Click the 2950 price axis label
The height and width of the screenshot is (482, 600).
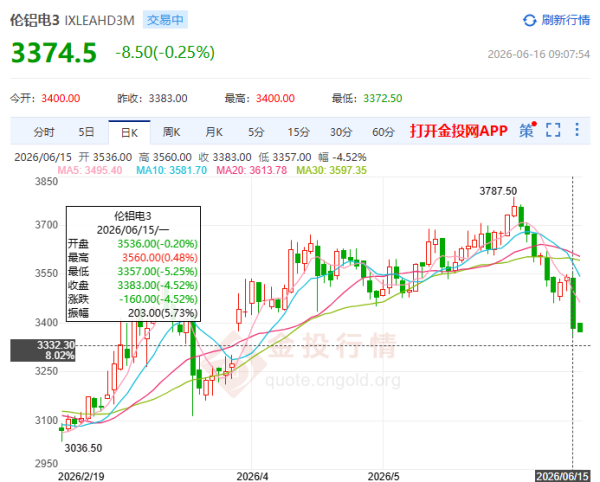click(47, 464)
